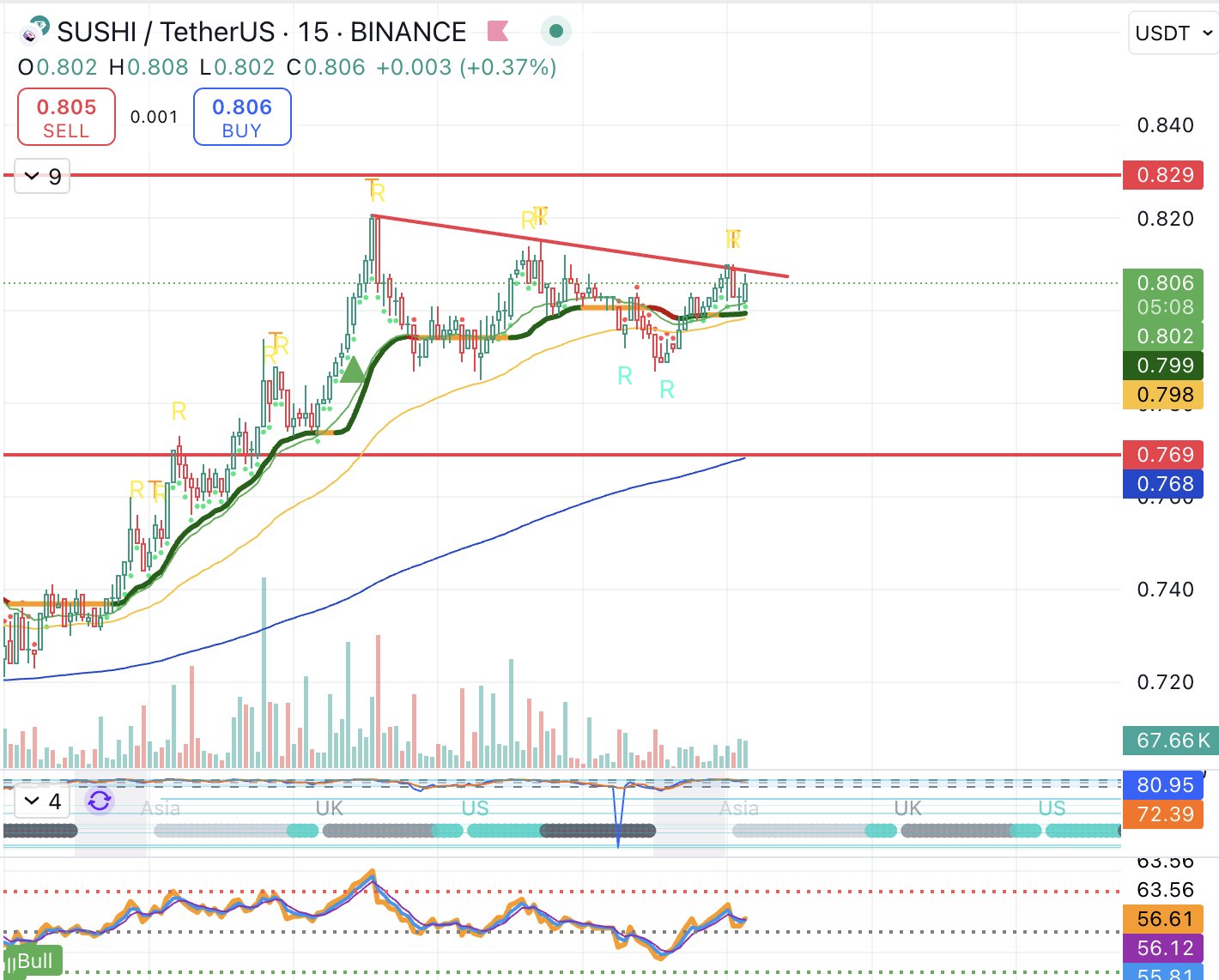Click the descending red trendline

pos(580,246)
